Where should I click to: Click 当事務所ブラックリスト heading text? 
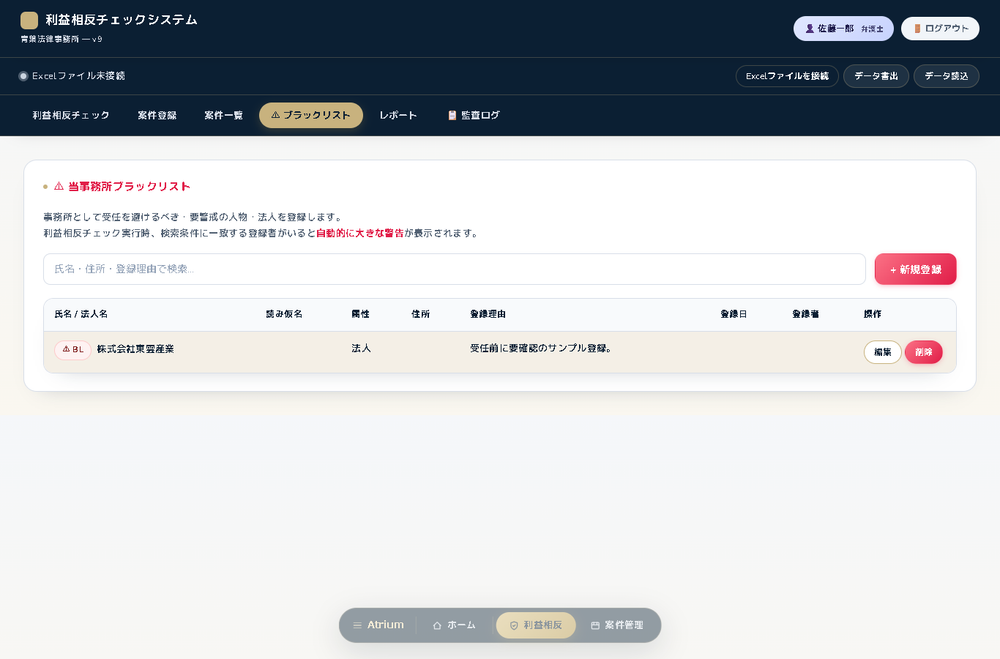point(129,186)
